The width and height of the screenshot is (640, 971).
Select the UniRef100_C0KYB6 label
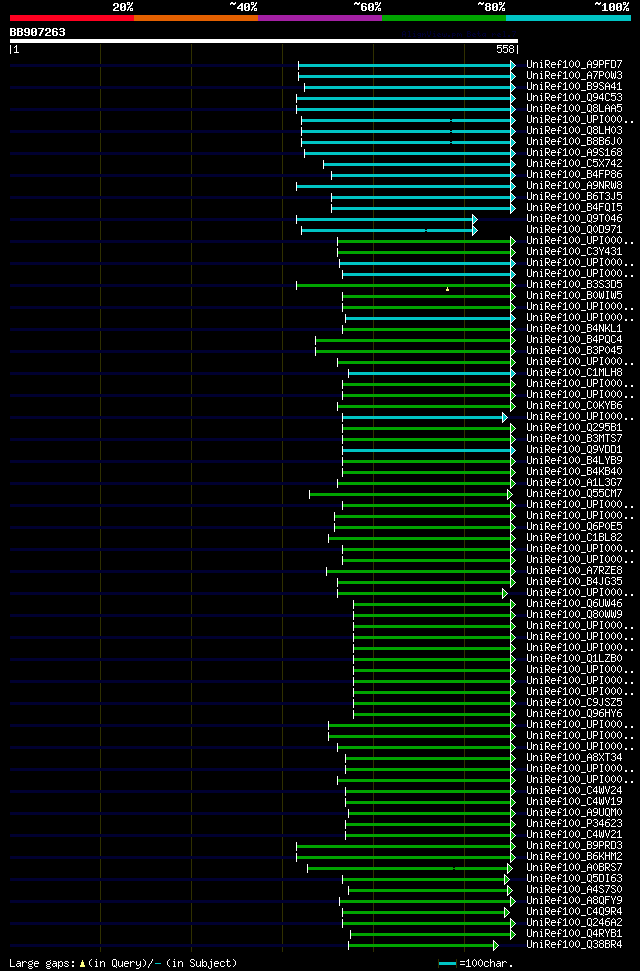[x=574, y=406]
